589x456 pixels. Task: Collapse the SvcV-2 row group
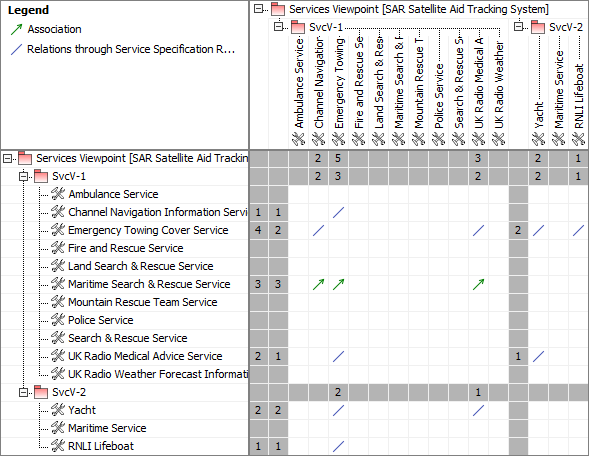click(23, 393)
